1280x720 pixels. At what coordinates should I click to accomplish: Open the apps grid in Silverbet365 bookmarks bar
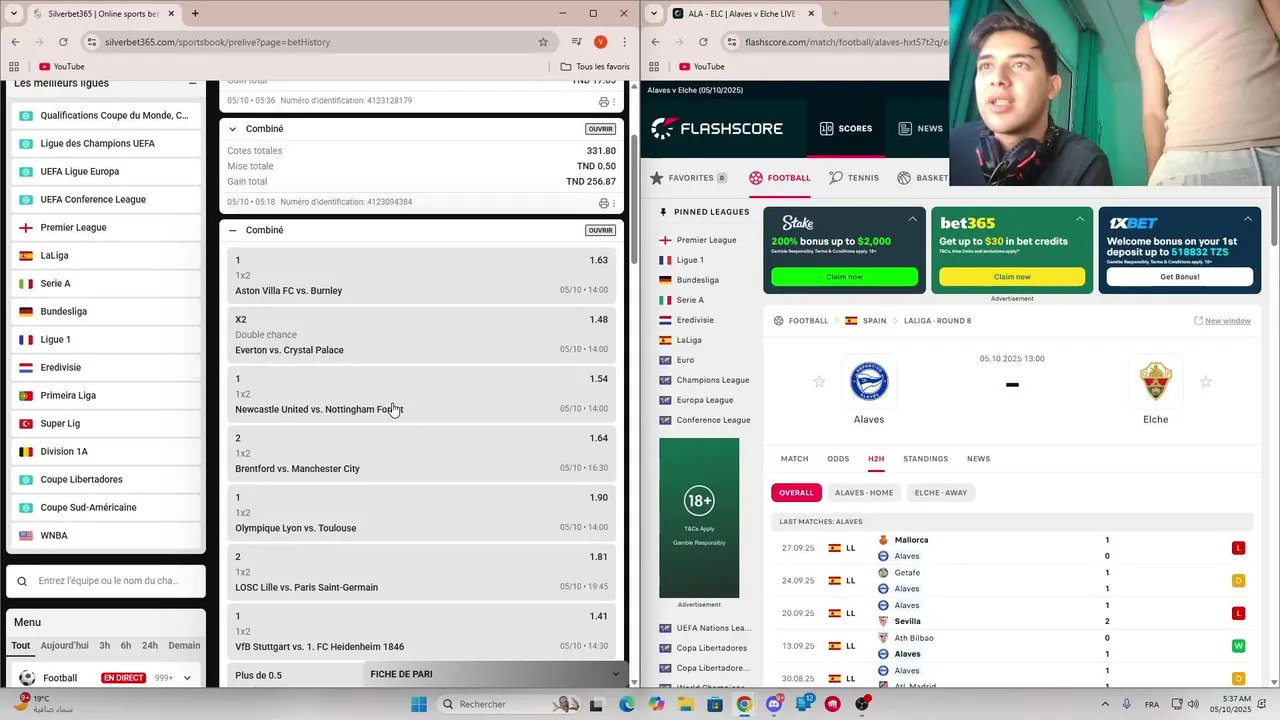click(x=14, y=67)
